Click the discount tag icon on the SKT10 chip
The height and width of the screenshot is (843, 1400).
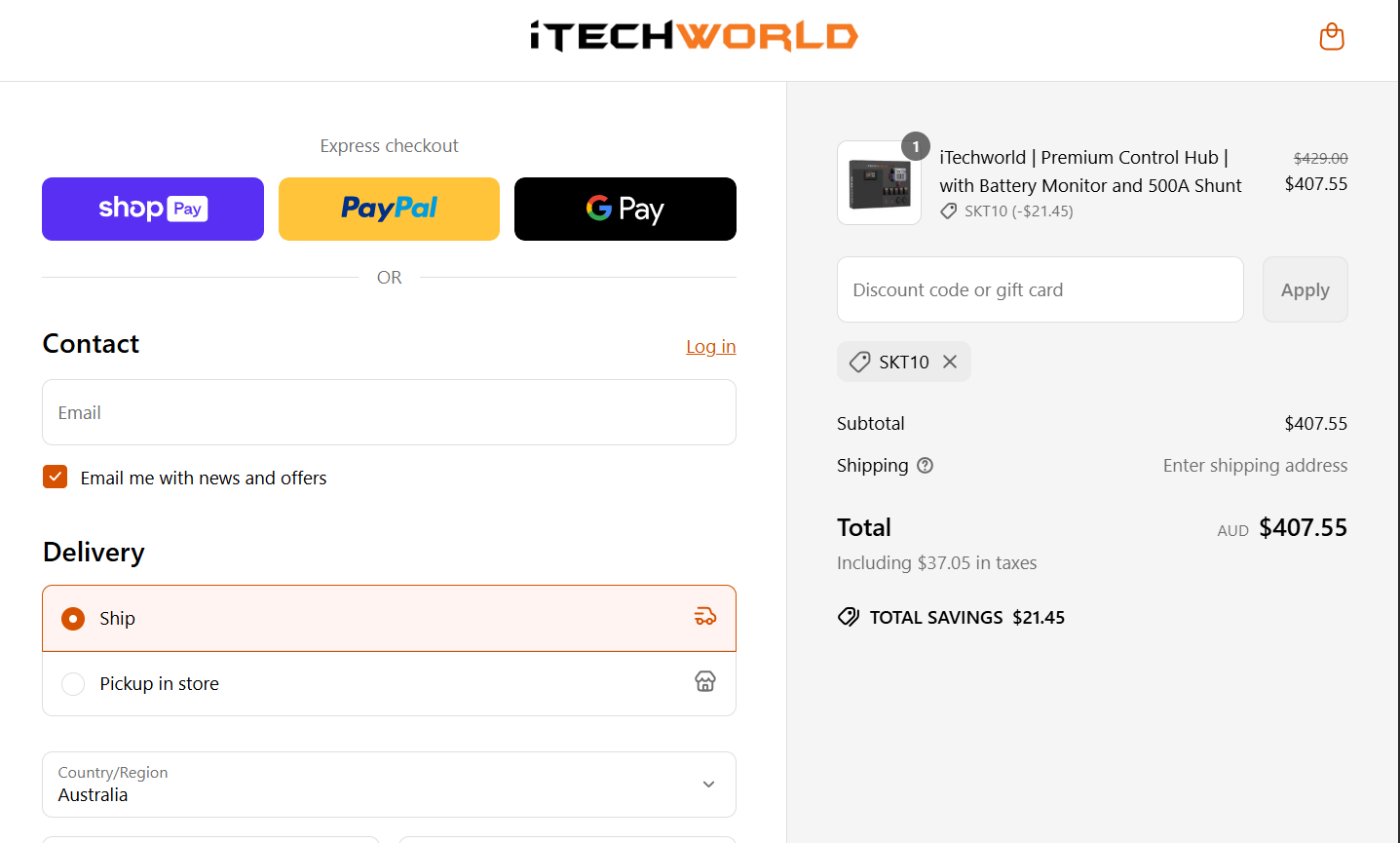click(858, 362)
